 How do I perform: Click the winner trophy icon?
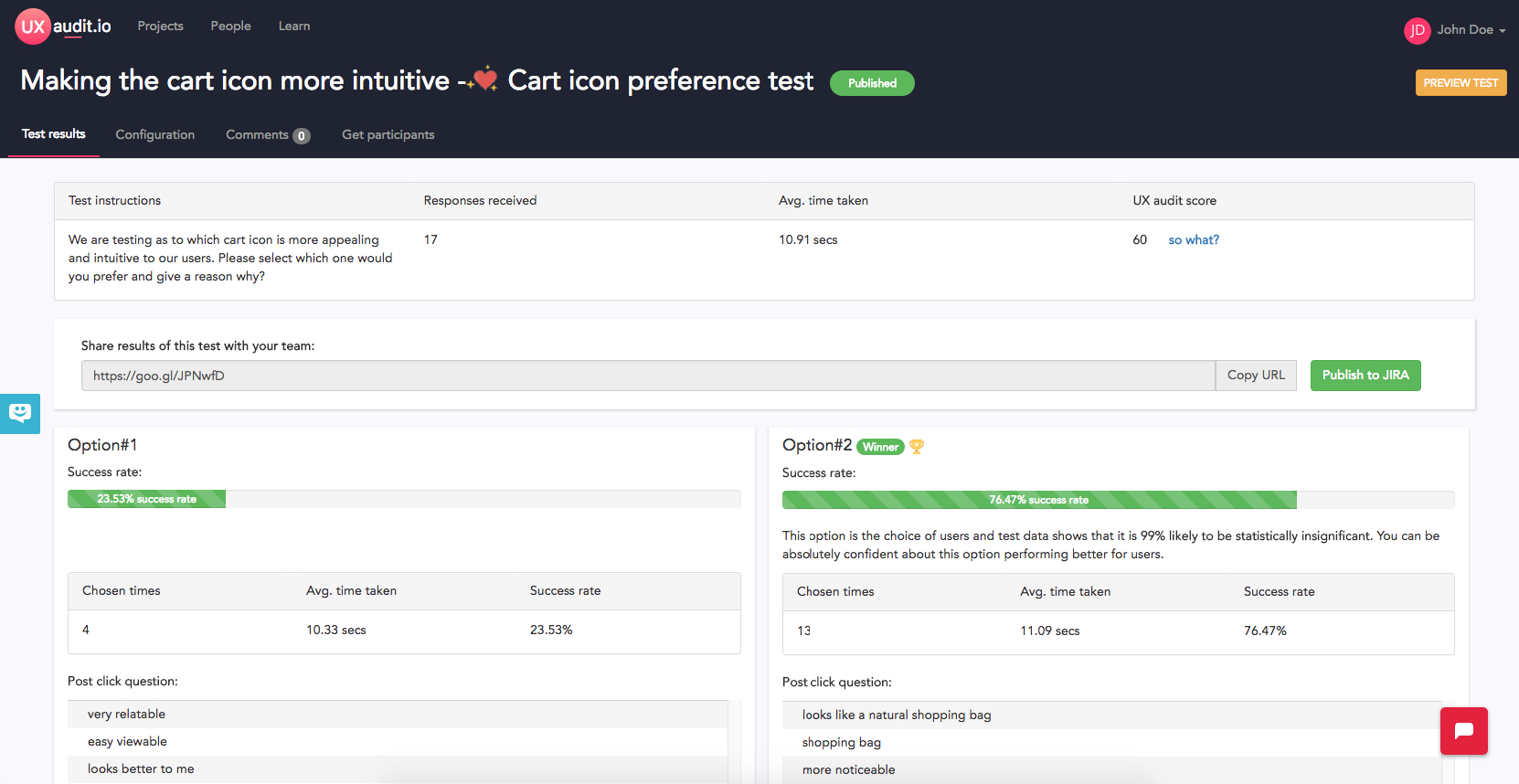(x=917, y=447)
